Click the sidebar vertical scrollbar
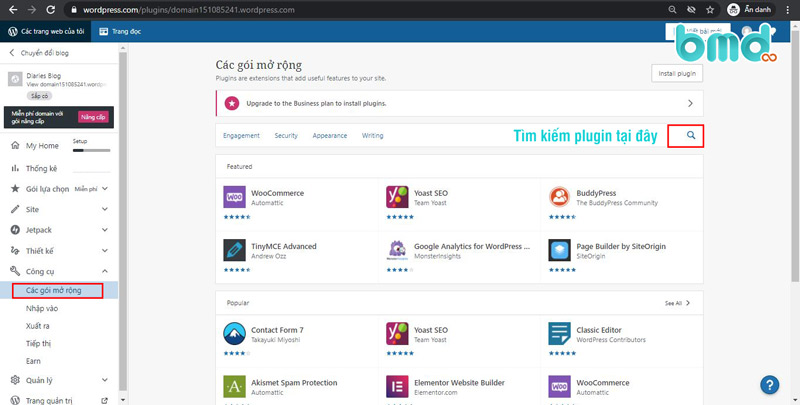This screenshot has width=800, height=405. click(122, 219)
